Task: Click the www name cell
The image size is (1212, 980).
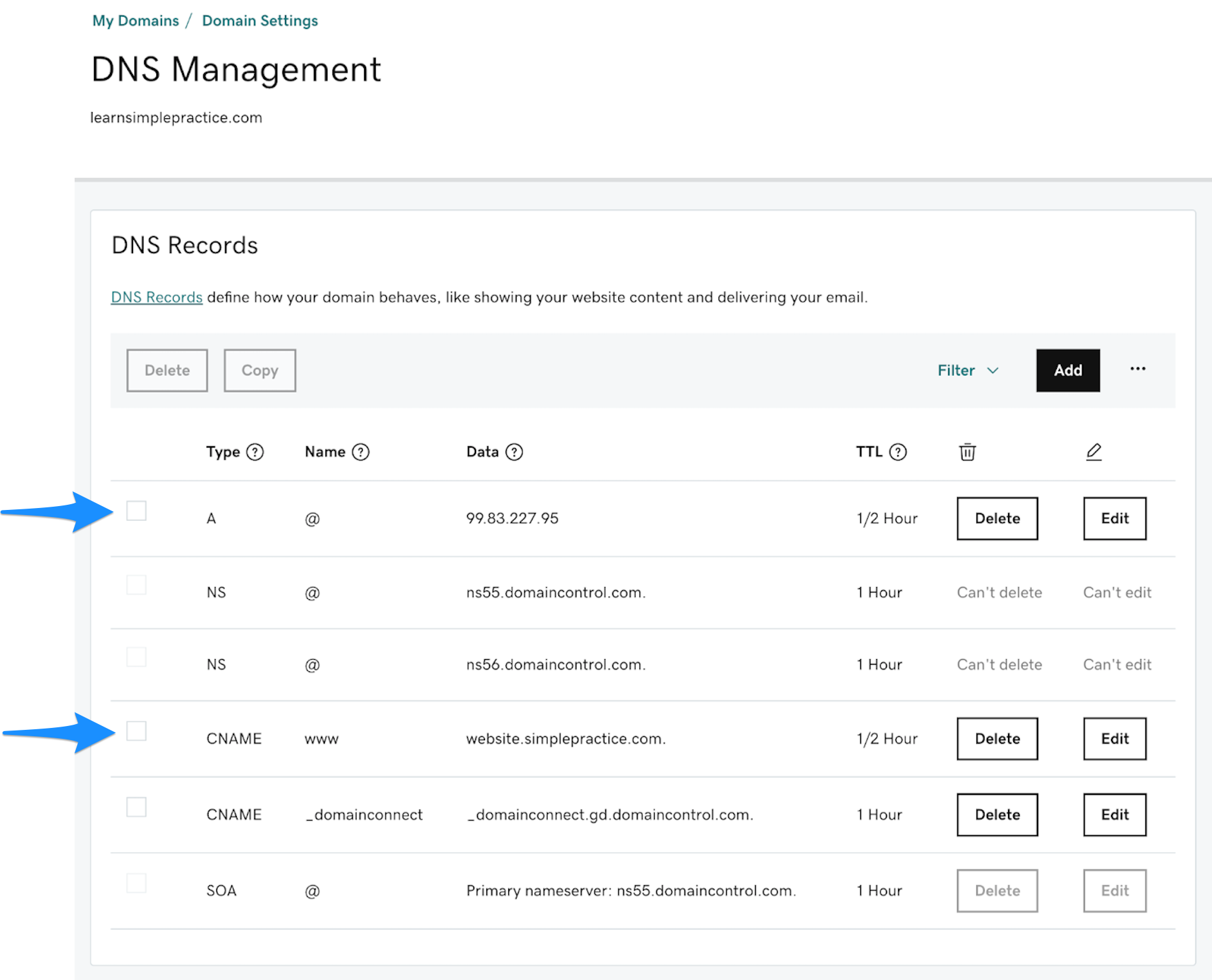Action: [322, 739]
